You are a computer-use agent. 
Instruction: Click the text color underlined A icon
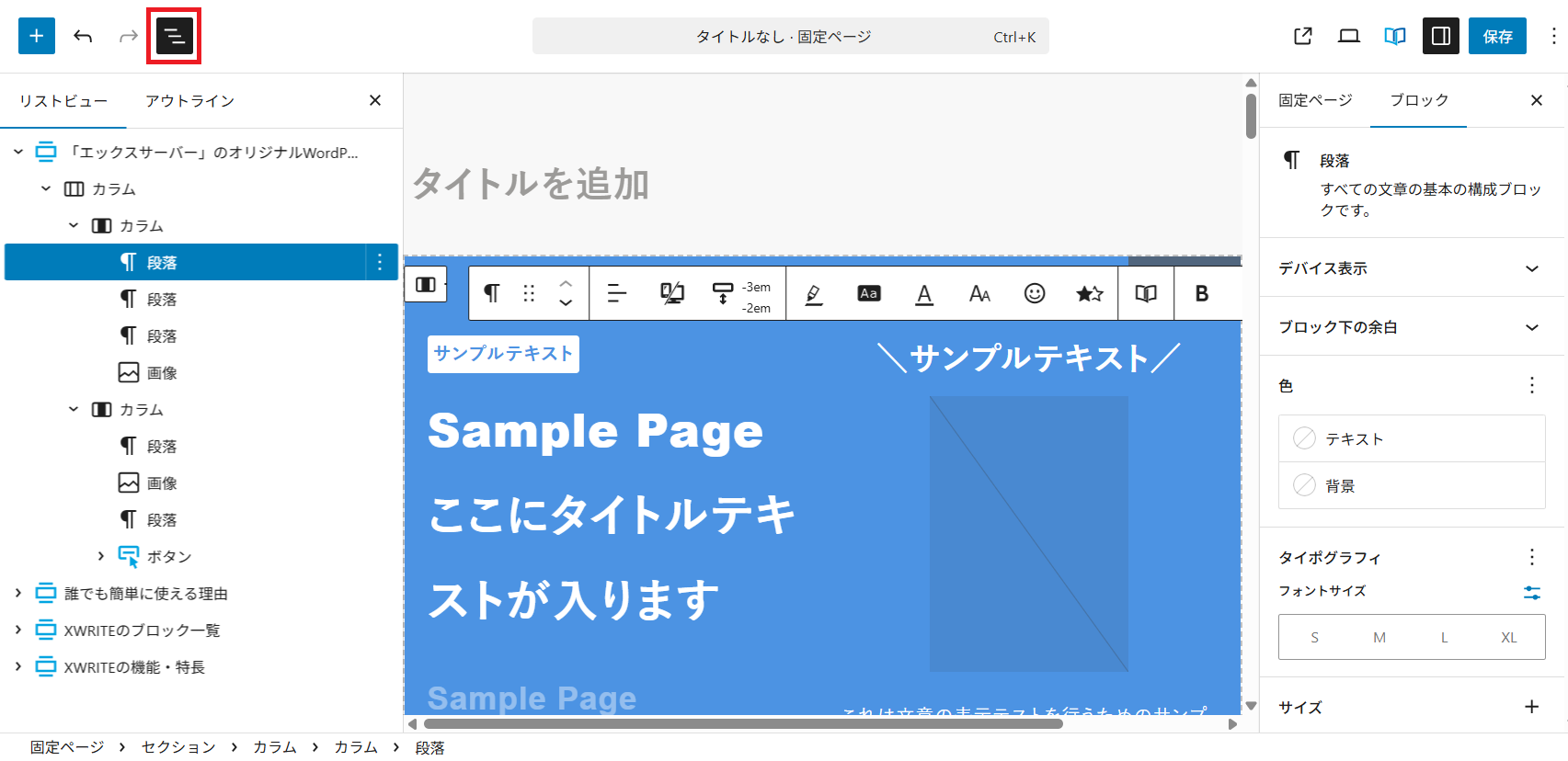[924, 293]
